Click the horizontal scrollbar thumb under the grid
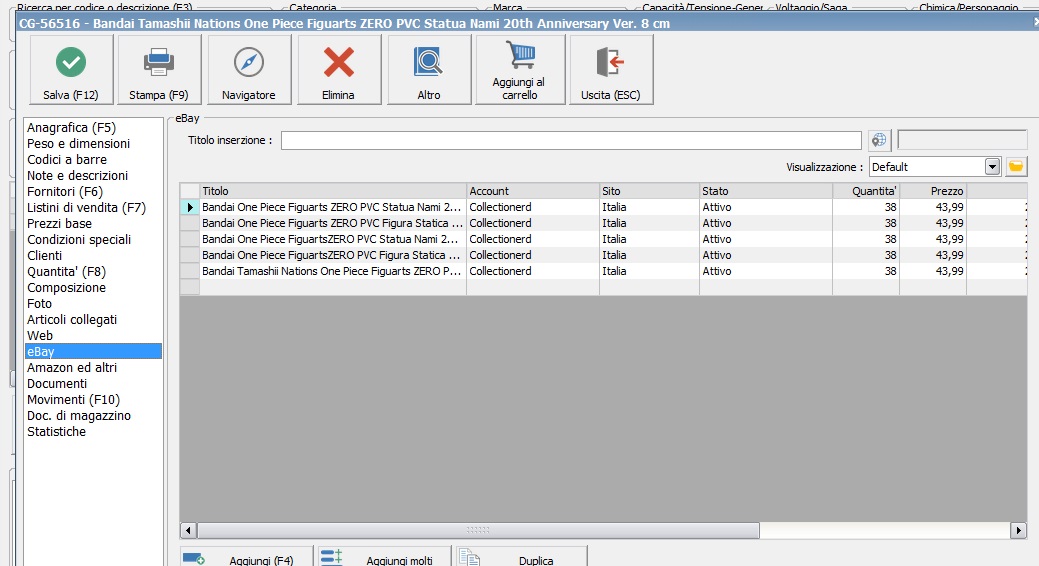Image resolution: width=1039 pixels, height=566 pixels. (x=478, y=530)
